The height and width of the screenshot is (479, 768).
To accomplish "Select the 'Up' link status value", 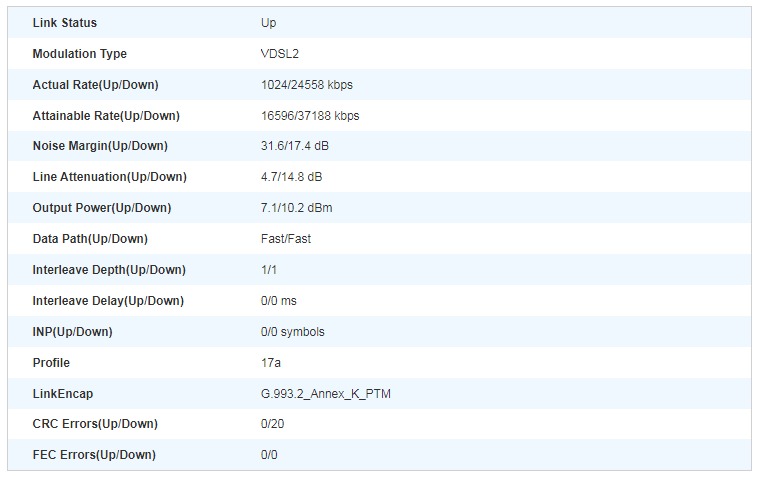I will click(x=268, y=24).
